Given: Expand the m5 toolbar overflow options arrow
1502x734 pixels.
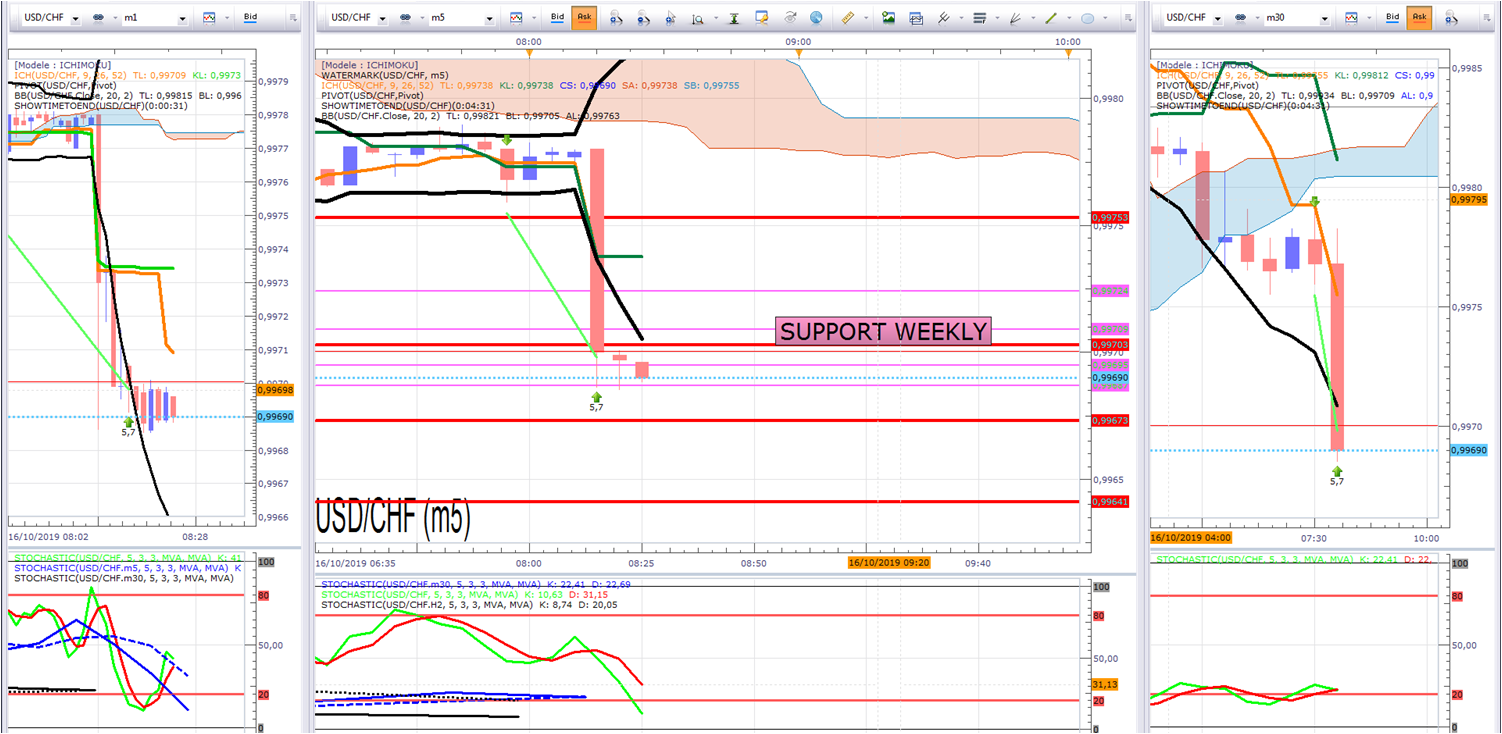Looking at the screenshot, I should tap(1127, 18).
